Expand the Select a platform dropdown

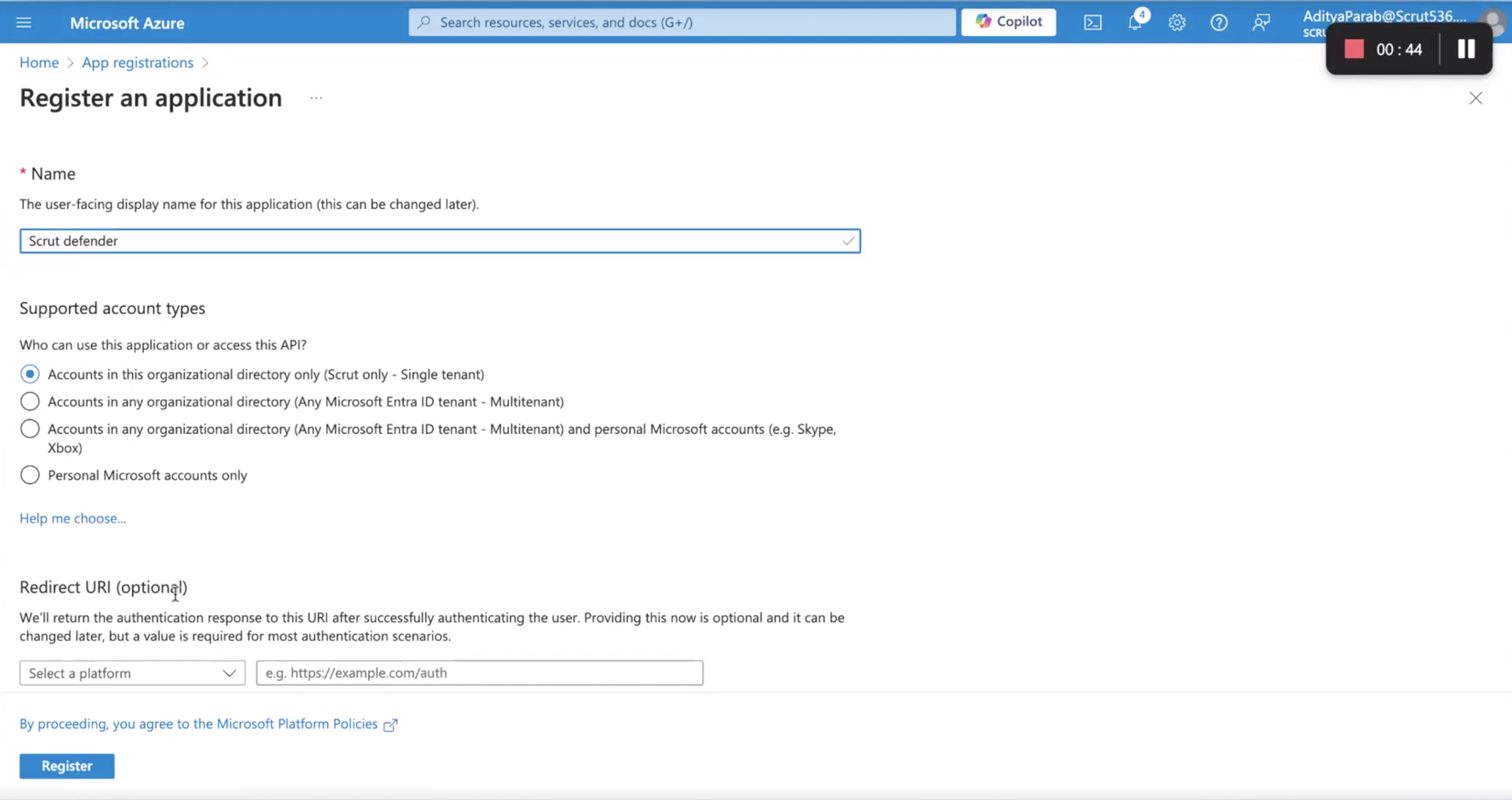132,673
